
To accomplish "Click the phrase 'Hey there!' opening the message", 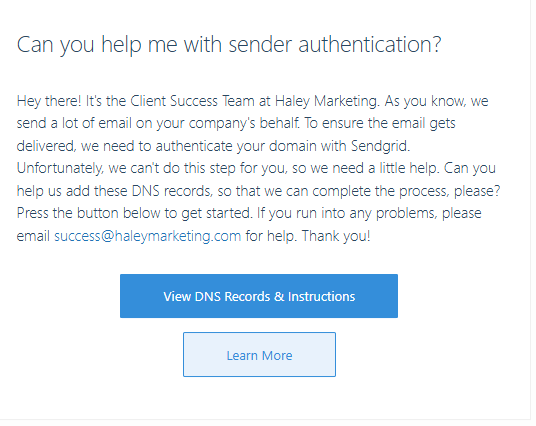I will click(x=49, y=101).
